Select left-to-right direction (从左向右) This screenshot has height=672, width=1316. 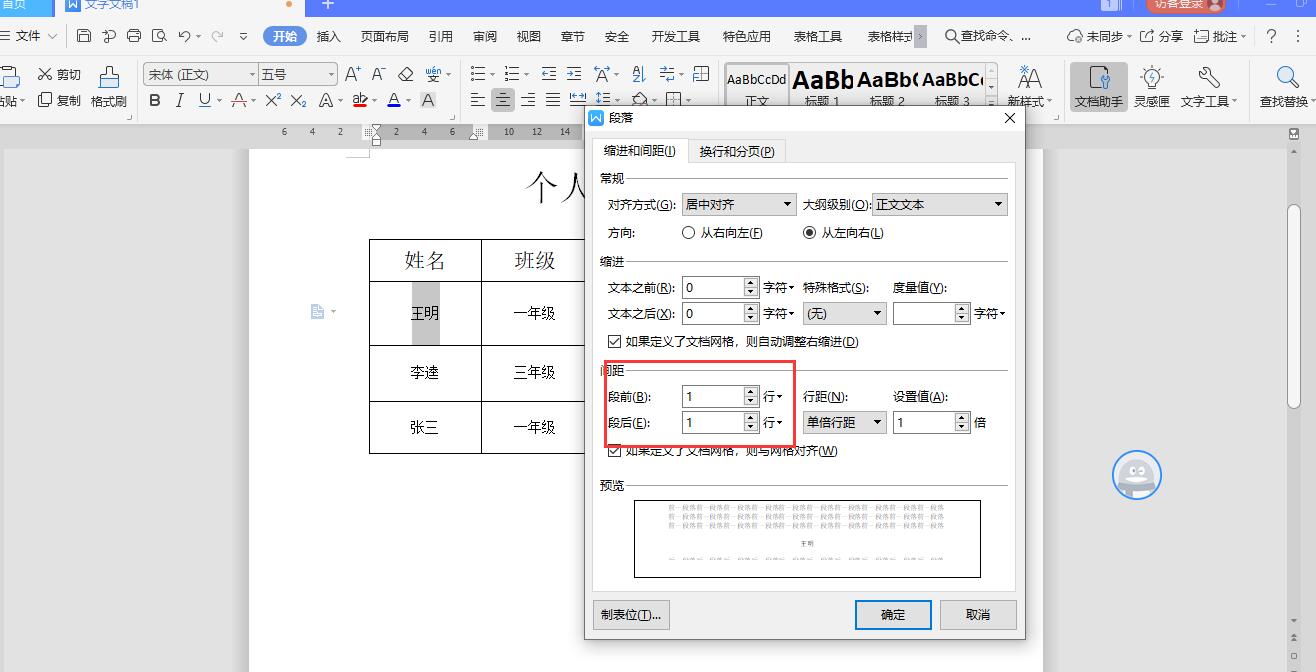pyautogui.click(x=843, y=233)
